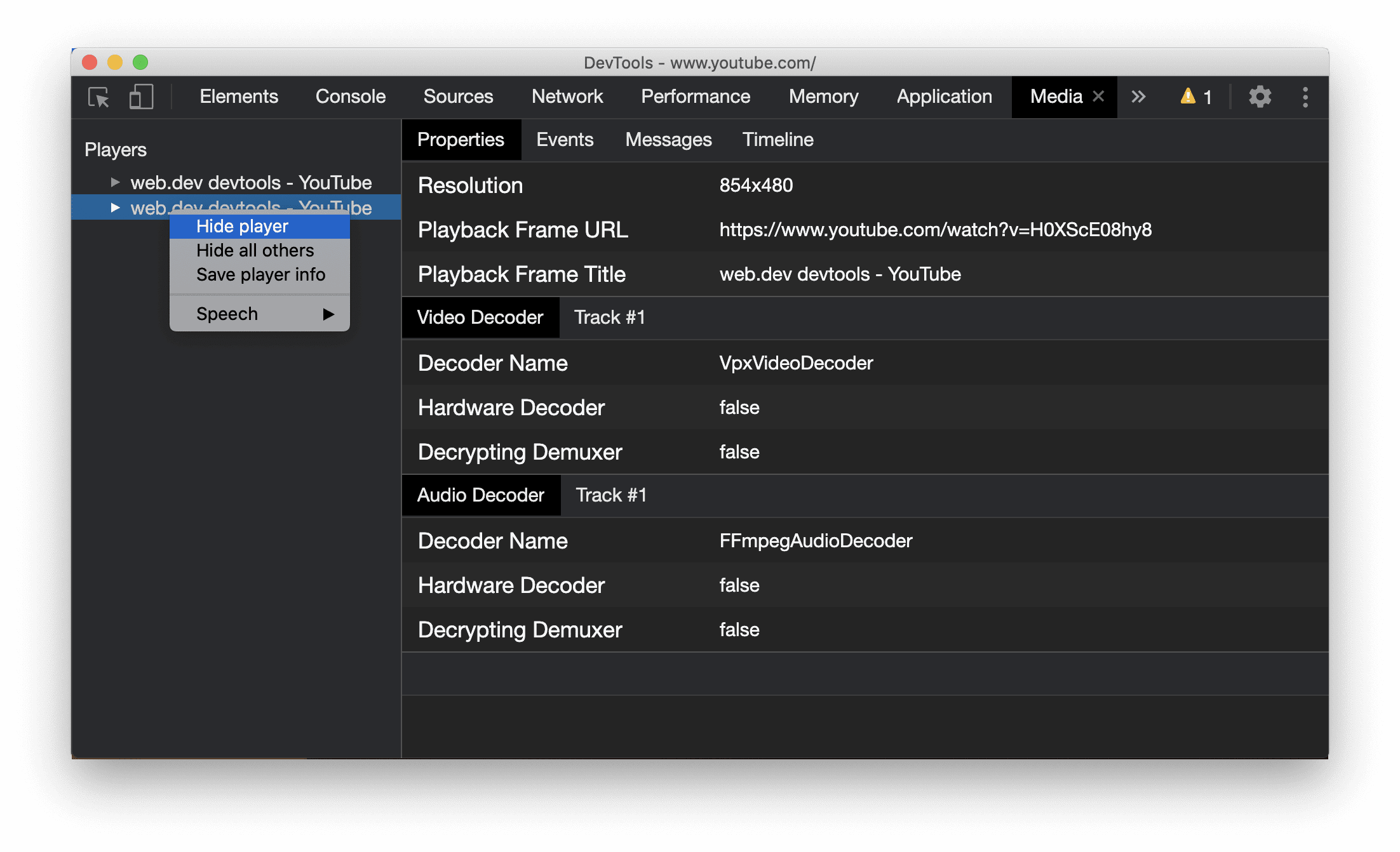This screenshot has height=852, width=1400.
Task: Click the Elements panel icon
Action: tap(237, 97)
